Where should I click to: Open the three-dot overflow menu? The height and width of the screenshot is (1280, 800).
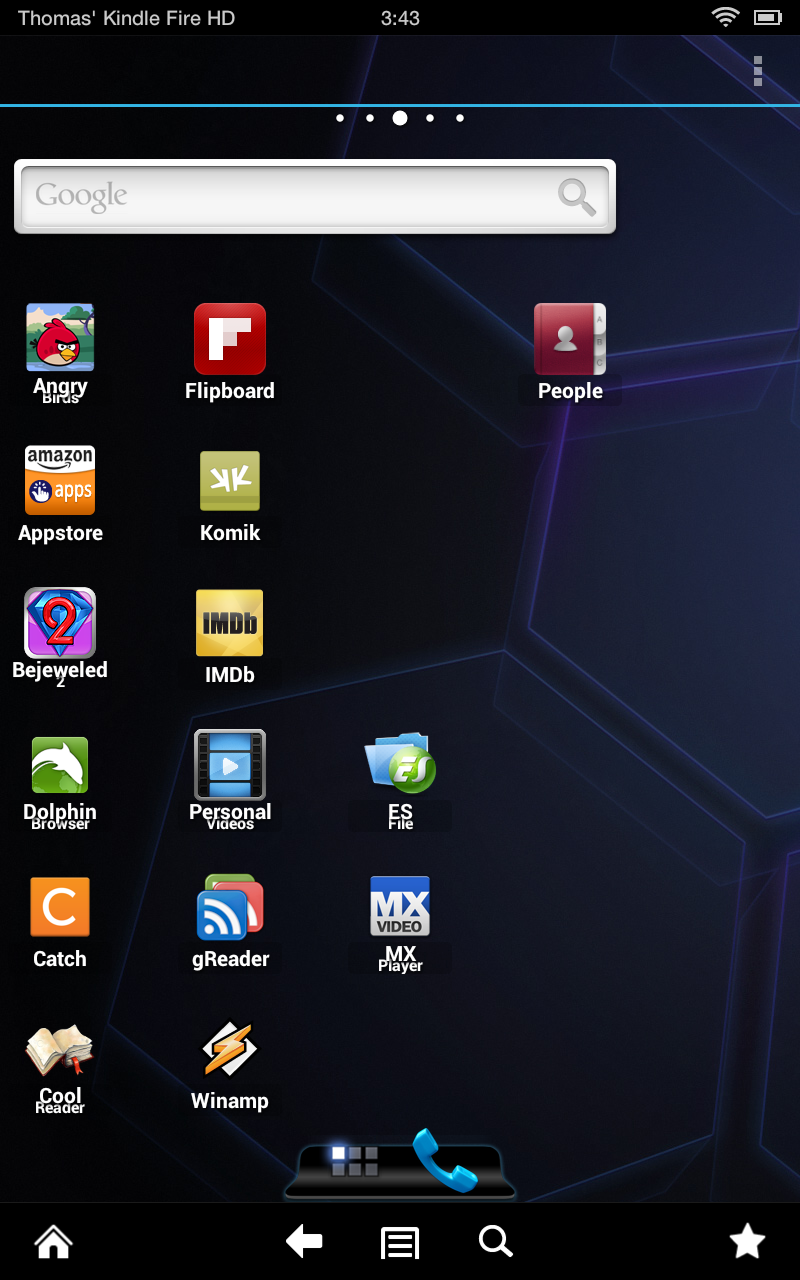click(758, 71)
